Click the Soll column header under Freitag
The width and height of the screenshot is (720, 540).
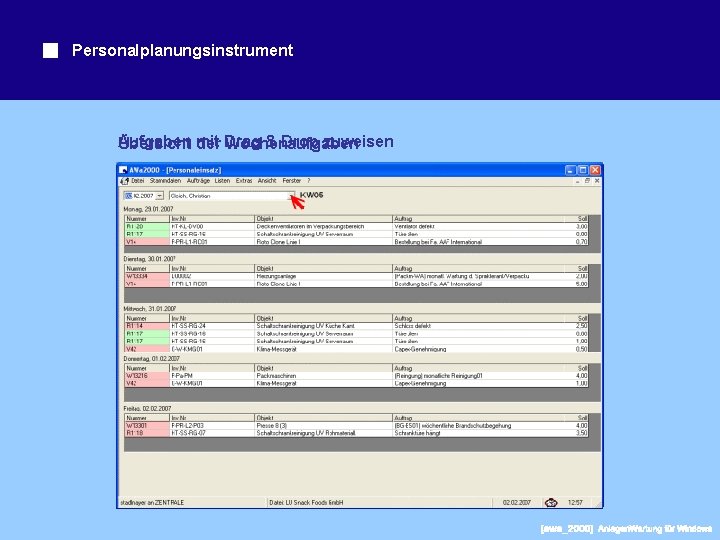[576, 418]
